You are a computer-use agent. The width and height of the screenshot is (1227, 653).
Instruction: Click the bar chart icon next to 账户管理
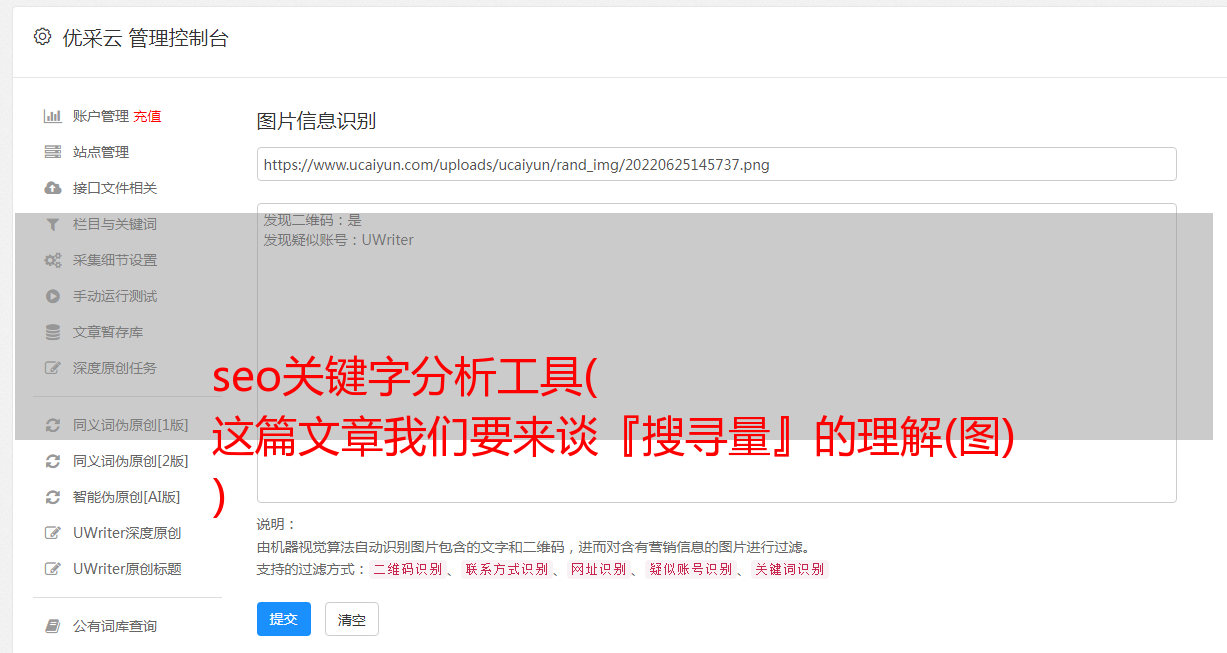(53, 116)
